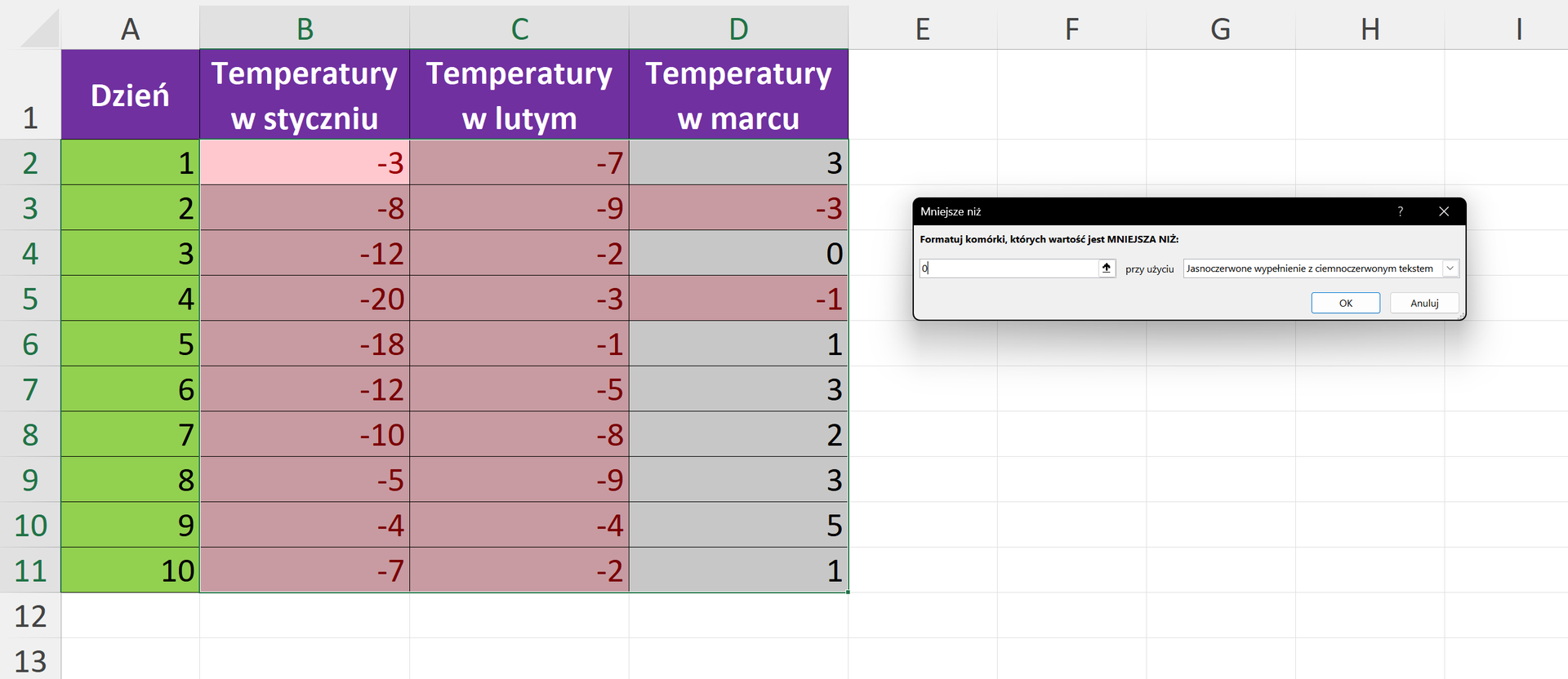Screen dimensions: 1568x679
Task: Click the help question mark in dialog
Action: 1400,211
